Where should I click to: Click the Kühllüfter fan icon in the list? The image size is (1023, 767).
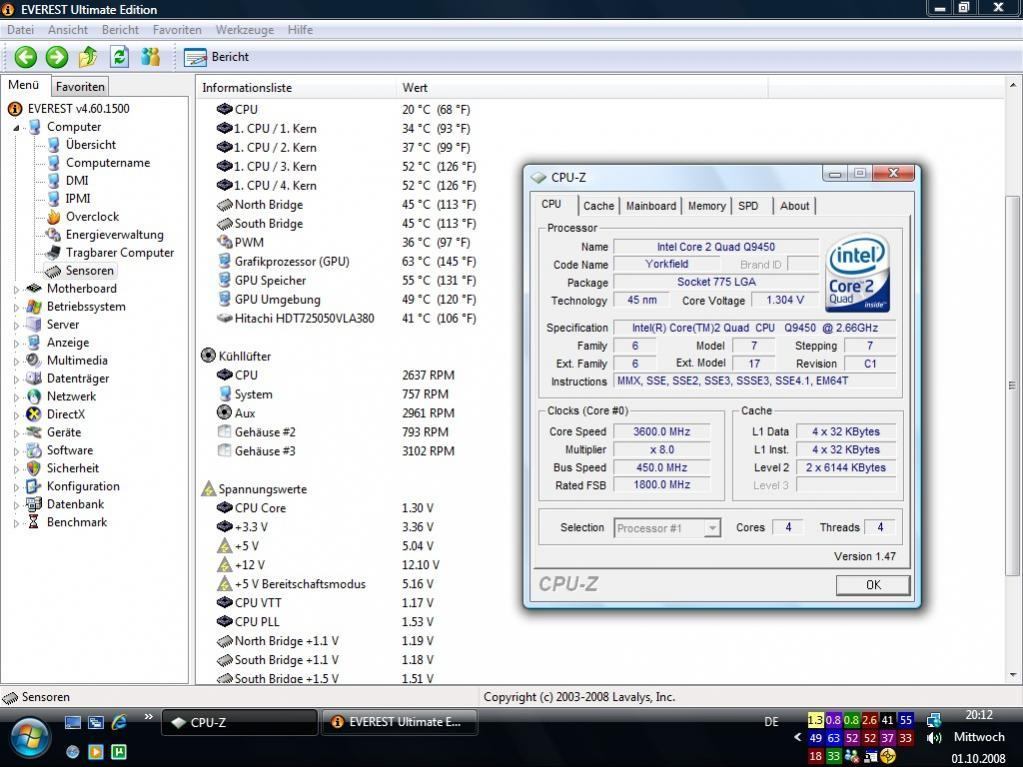pyautogui.click(x=208, y=355)
